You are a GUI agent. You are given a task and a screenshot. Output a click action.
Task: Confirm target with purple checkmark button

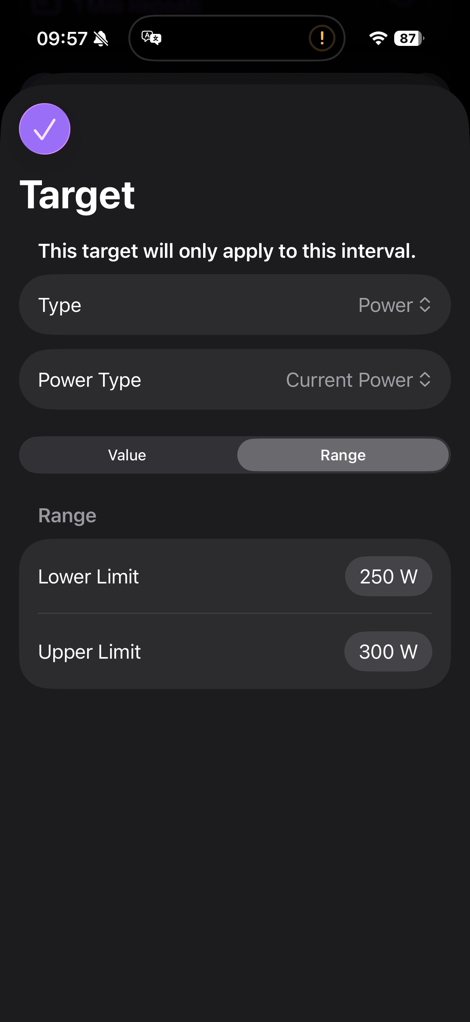click(44, 129)
